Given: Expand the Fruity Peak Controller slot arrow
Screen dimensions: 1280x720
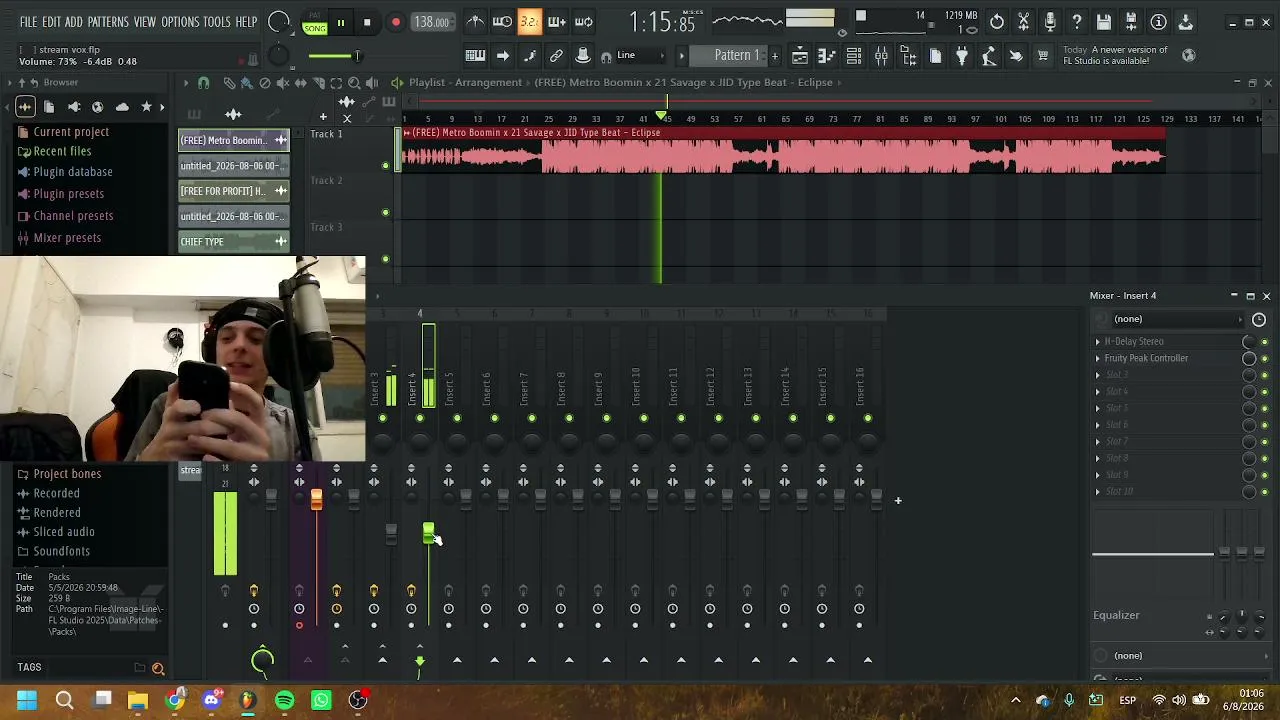Looking at the screenshot, I should [1098, 358].
